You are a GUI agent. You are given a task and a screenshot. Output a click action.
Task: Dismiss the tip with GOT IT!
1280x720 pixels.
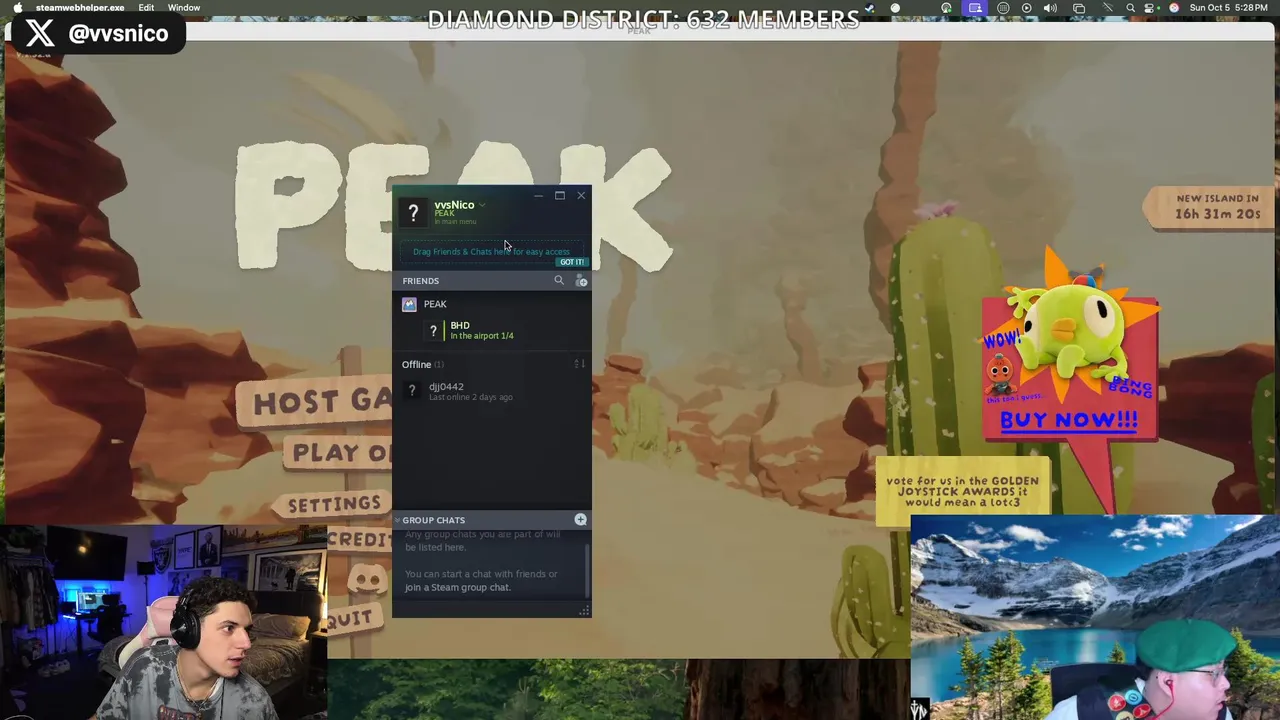572,262
